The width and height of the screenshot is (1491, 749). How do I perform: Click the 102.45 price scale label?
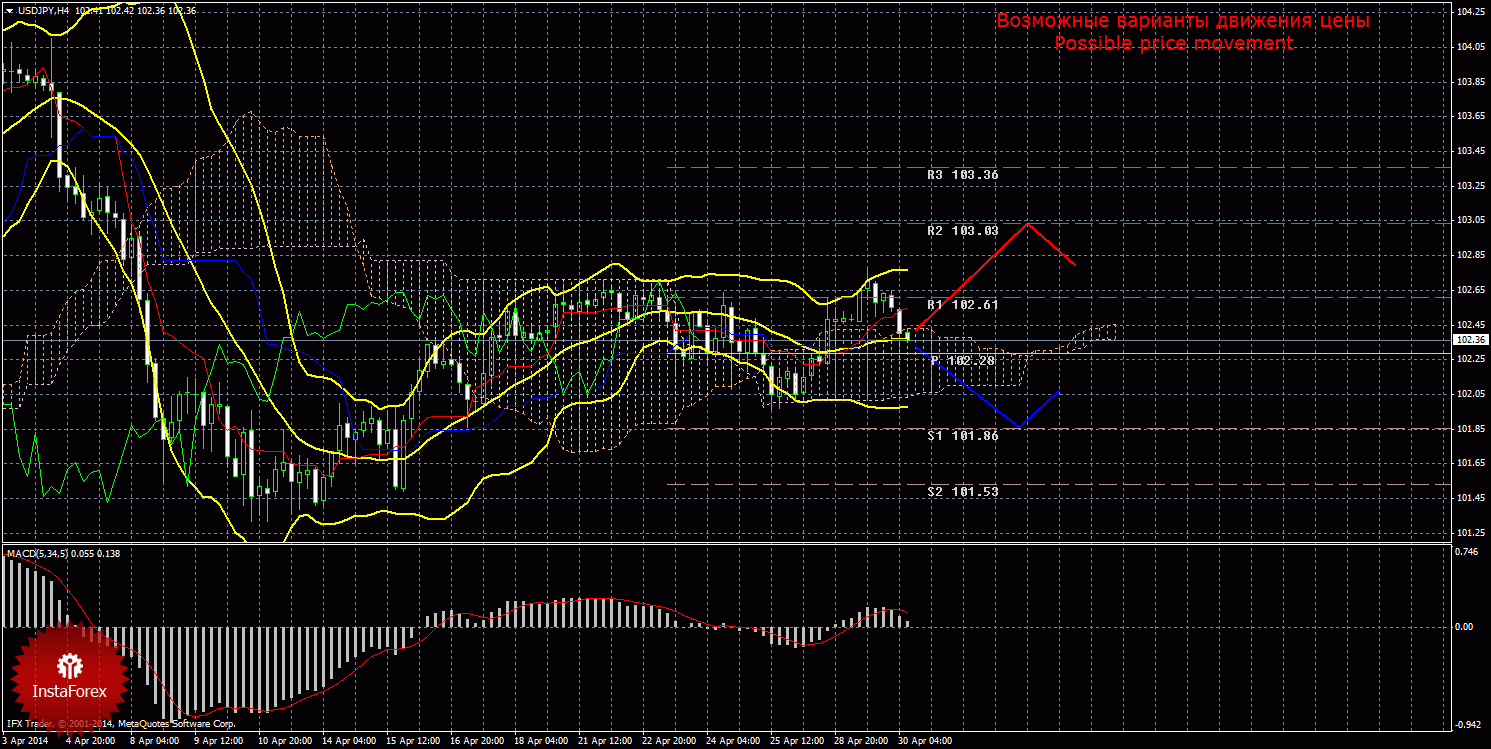coord(1470,324)
